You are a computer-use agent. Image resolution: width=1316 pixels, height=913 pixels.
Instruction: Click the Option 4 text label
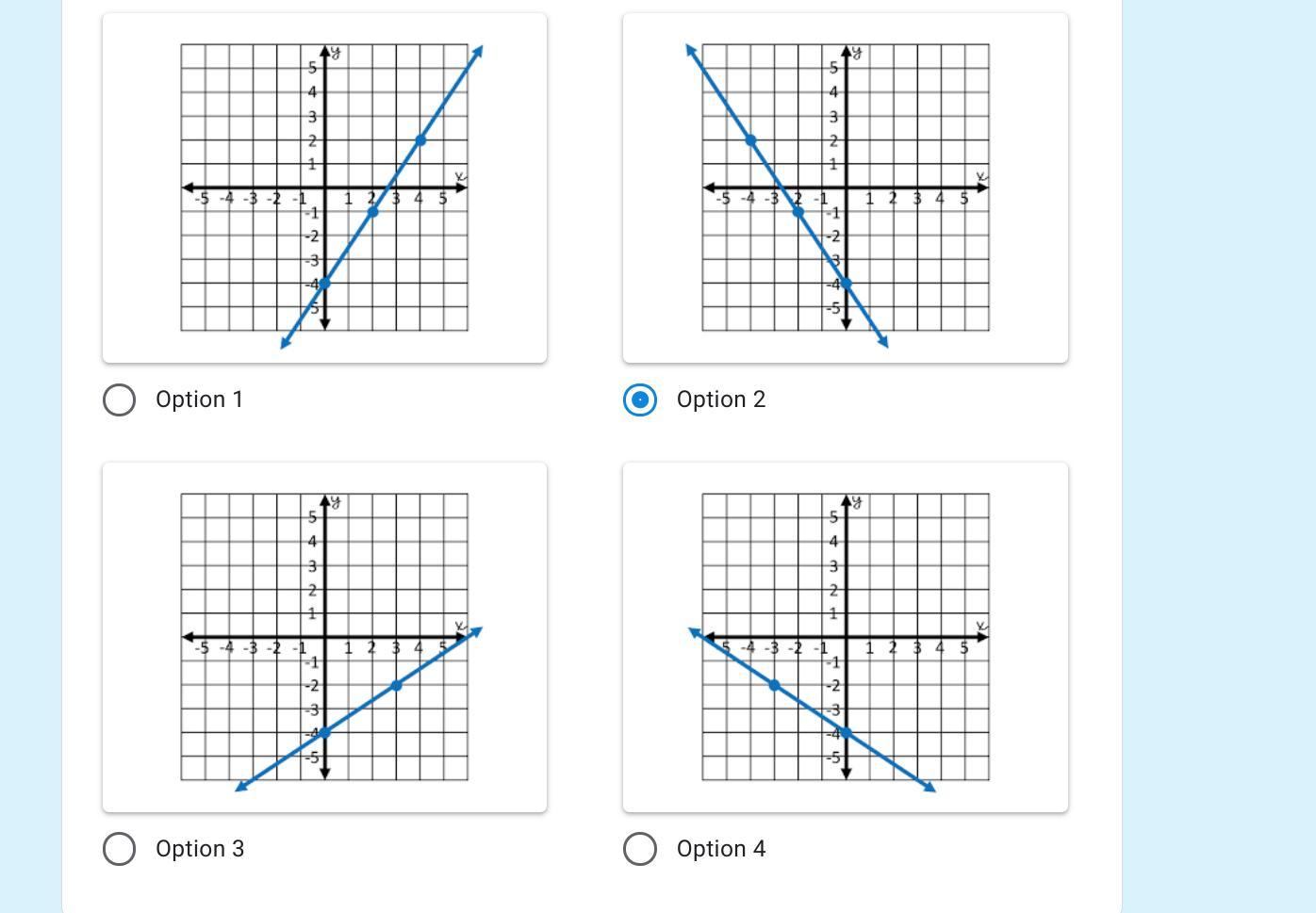721,849
